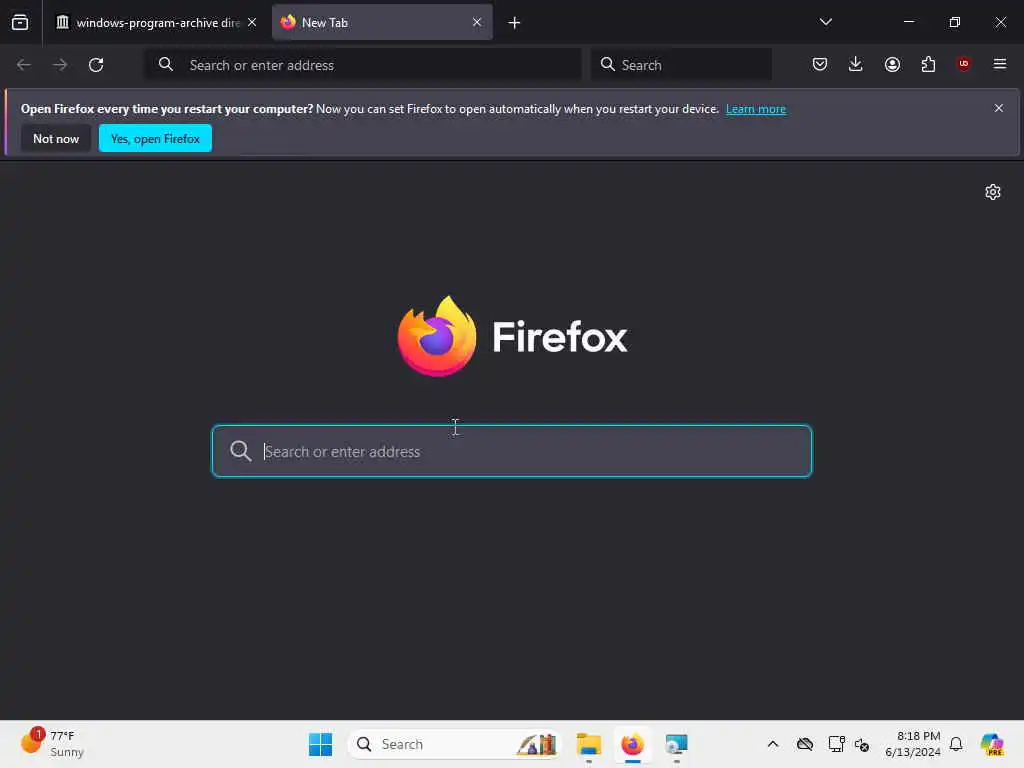The width and height of the screenshot is (1024, 768).
Task: Launch Copilot preview from taskbar
Action: coord(992,744)
